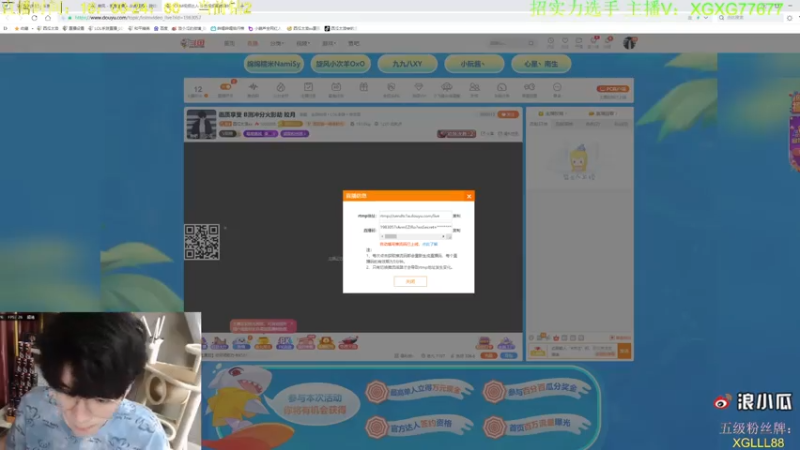The image size is (800, 450).
Task: Click the calendar icon in streamer toolbar
Action: coord(336,87)
